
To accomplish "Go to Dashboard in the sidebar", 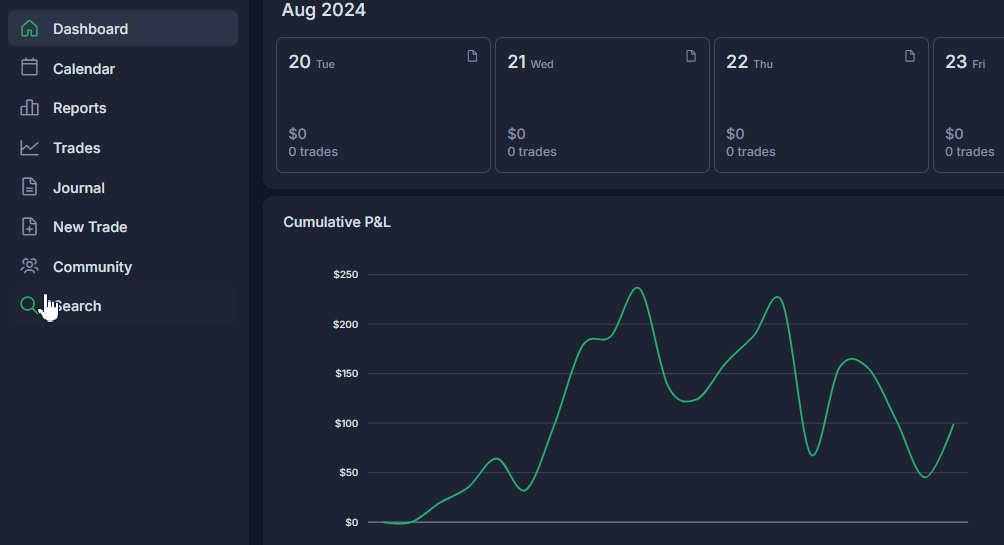I will point(123,28).
